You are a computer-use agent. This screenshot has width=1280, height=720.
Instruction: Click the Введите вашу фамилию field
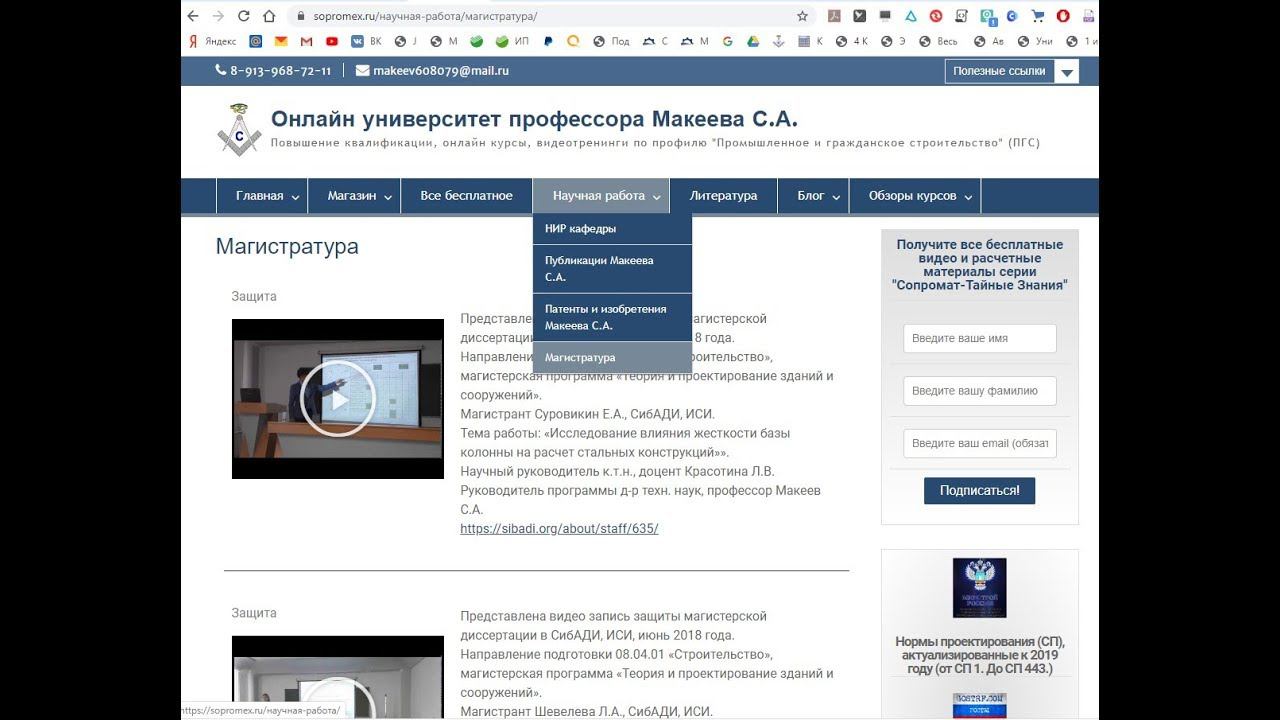click(x=980, y=391)
